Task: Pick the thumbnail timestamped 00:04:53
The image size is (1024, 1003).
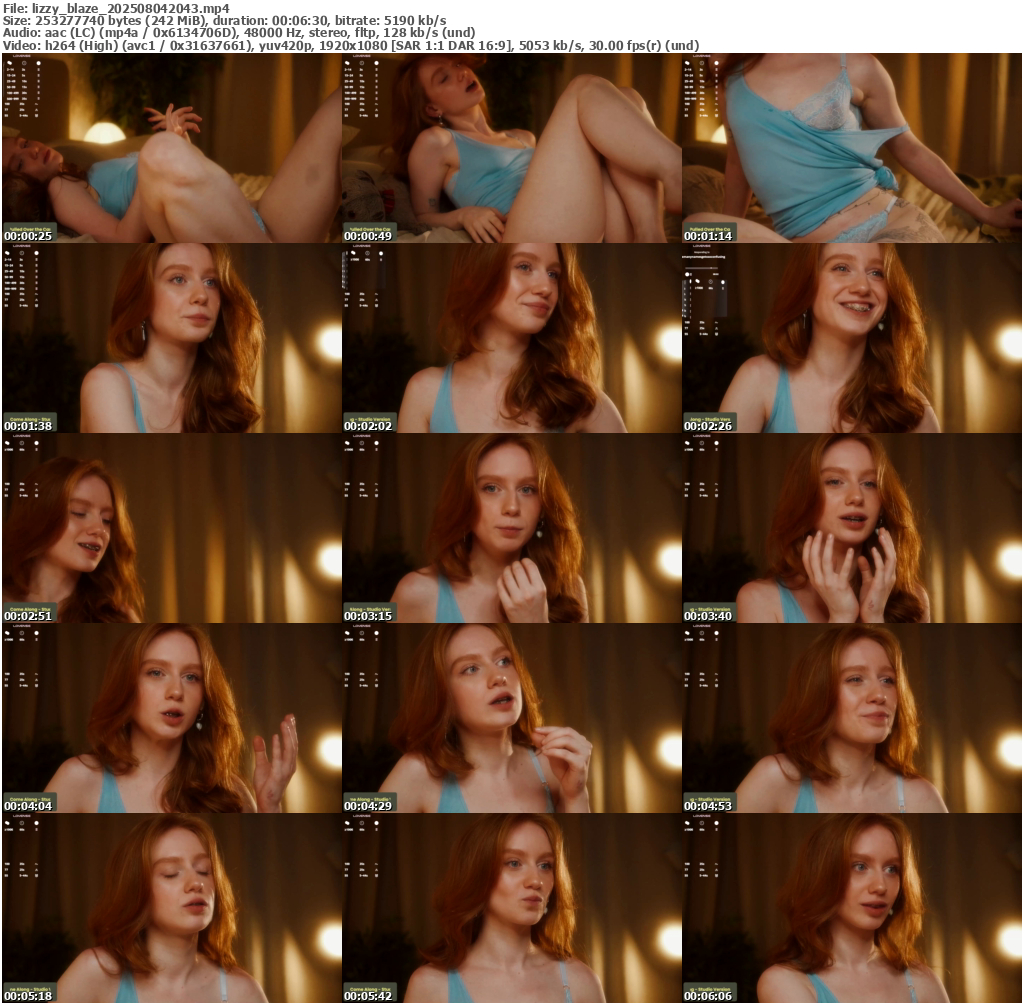Action: tap(852, 718)
